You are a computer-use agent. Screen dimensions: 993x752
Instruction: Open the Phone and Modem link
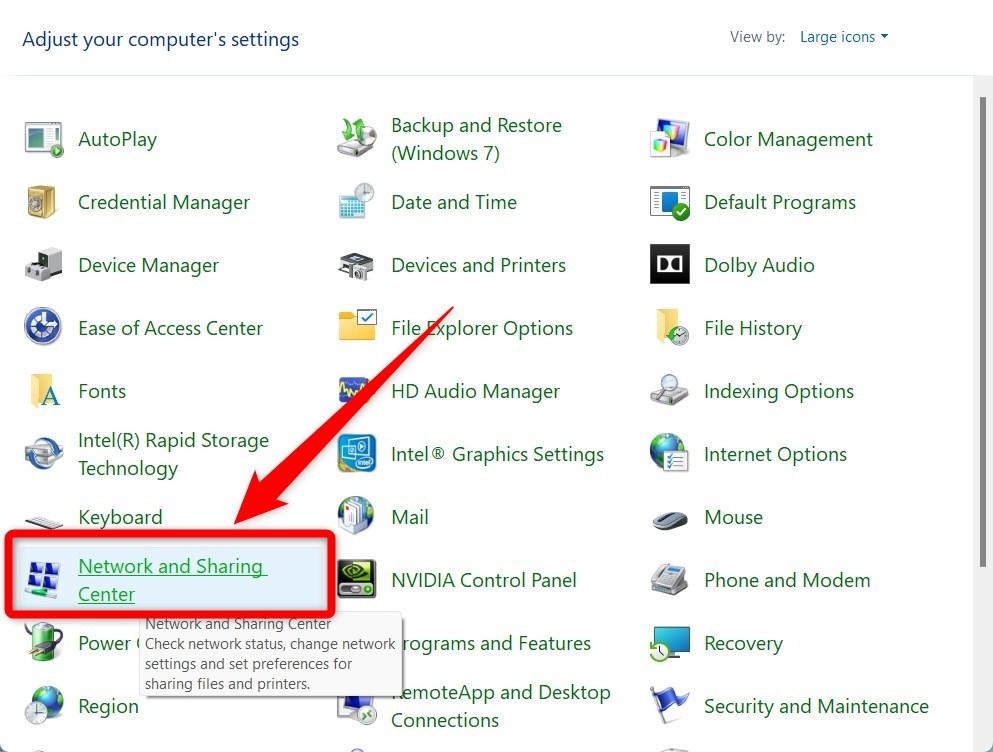tap(787, 580)
